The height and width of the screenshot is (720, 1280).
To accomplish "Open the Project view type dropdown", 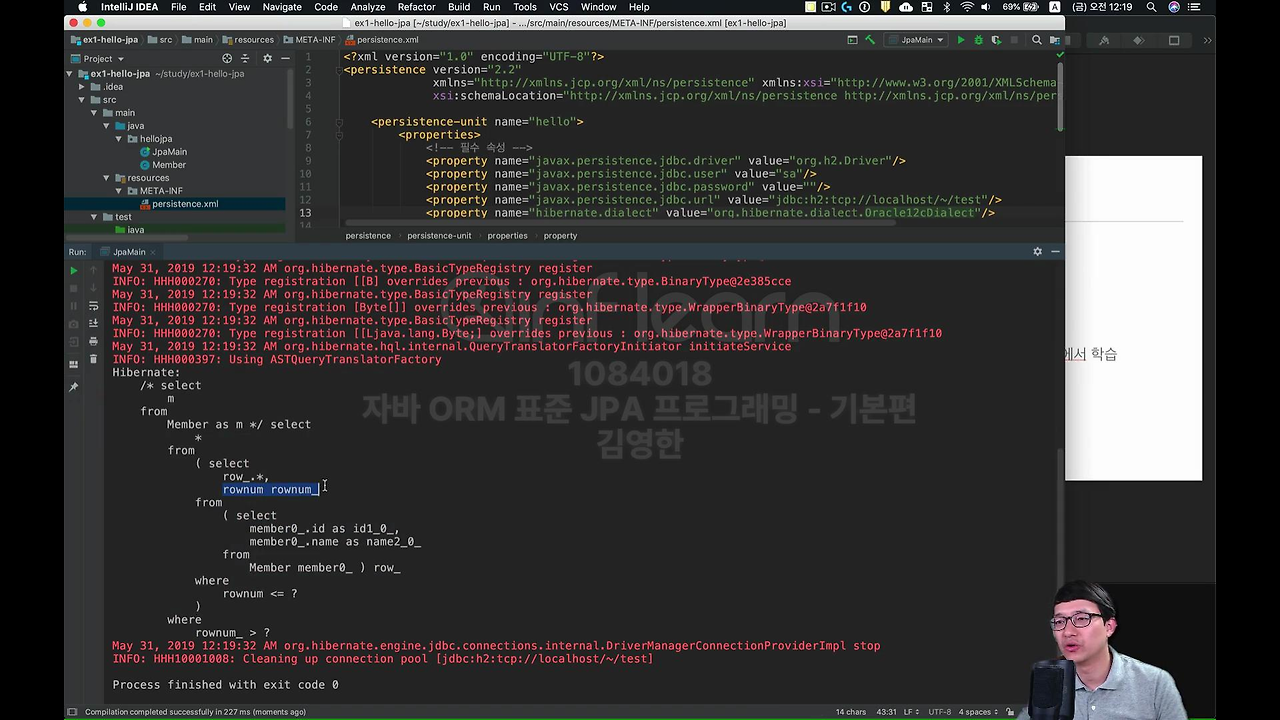I will click(98, 58).
